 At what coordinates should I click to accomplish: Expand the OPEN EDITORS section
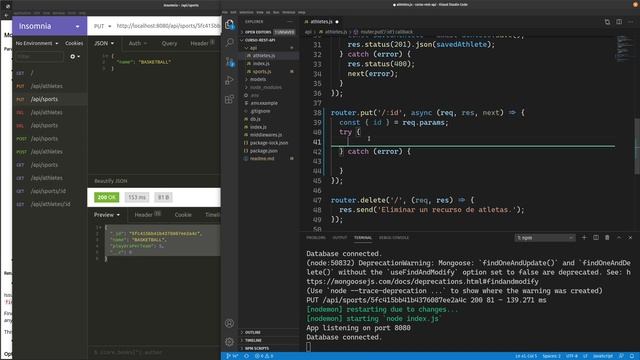pos(268,32)
